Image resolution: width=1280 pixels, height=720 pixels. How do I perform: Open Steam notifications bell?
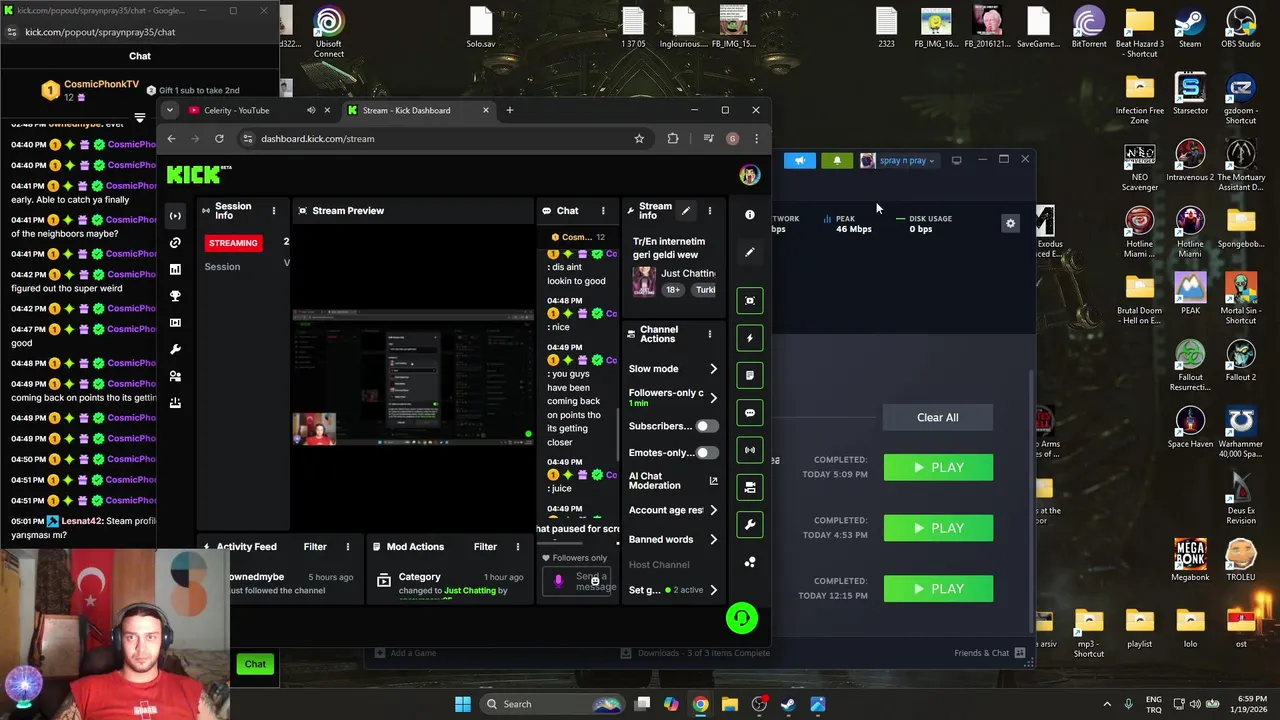837,160
